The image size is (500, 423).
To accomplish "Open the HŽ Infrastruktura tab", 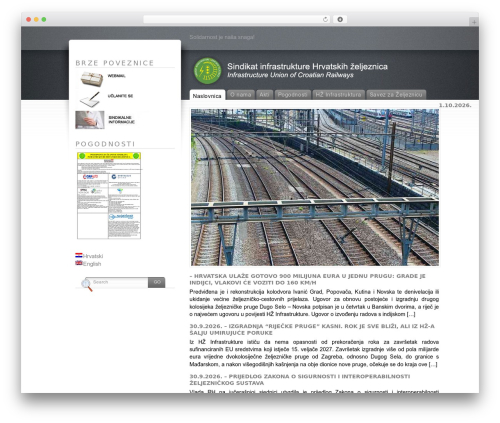I will tap(338, 95).
